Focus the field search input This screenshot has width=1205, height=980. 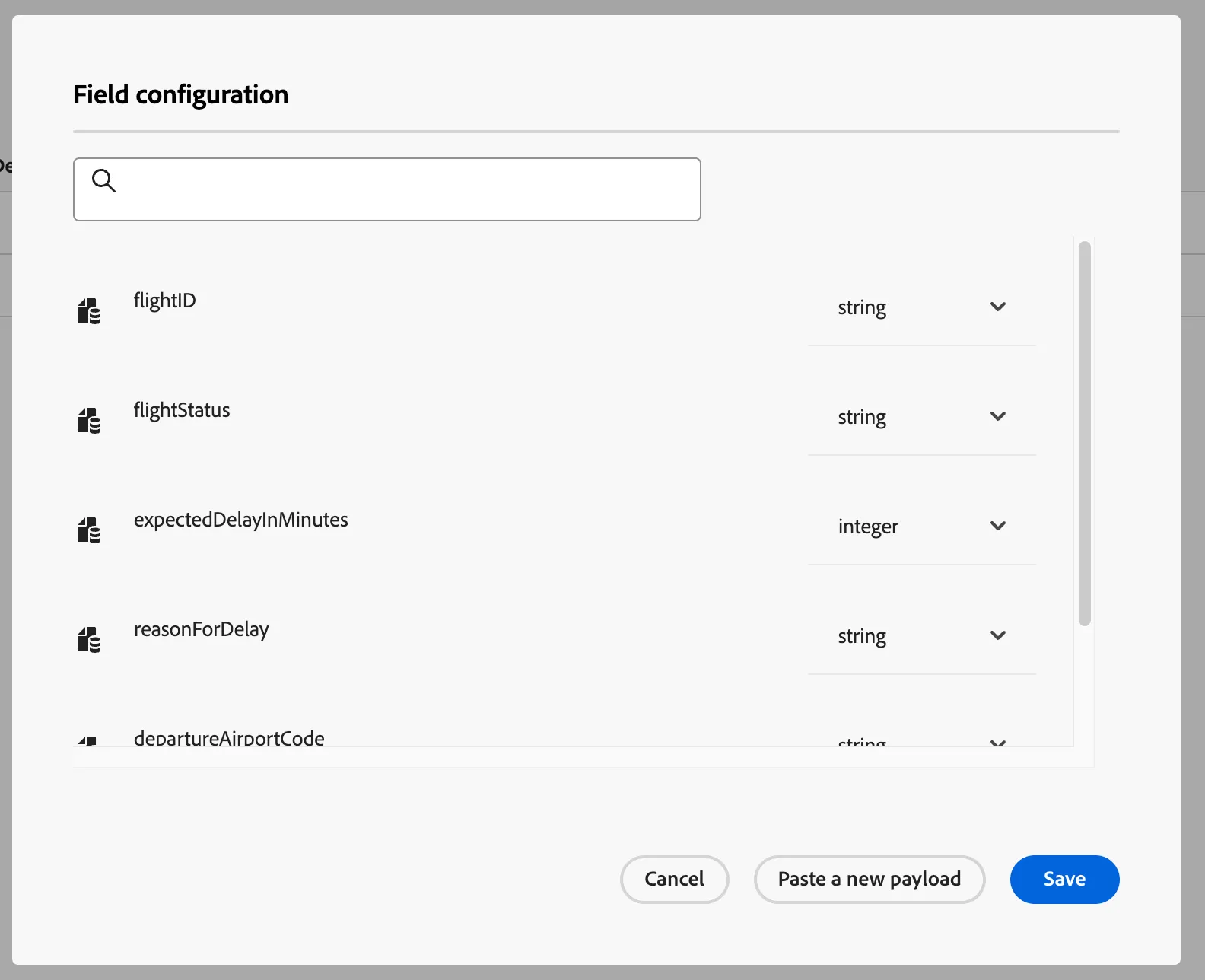(x=387, y=189)
